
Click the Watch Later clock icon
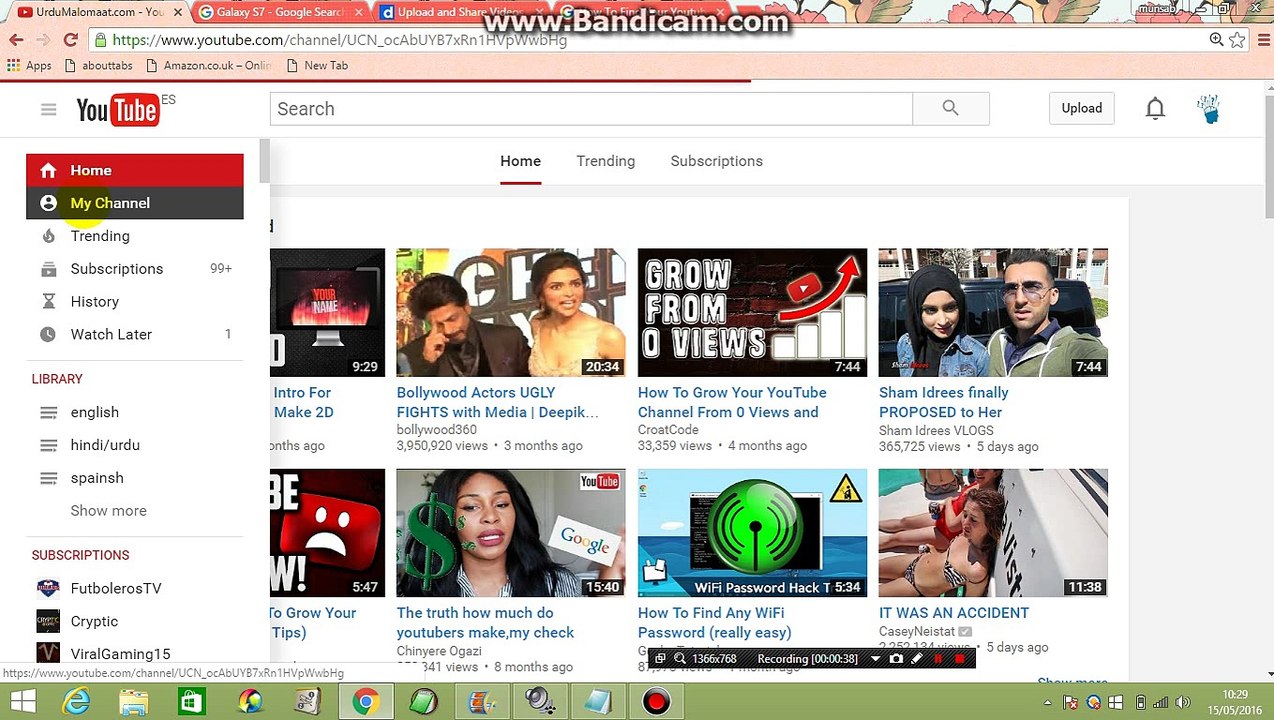pos(48,335)
